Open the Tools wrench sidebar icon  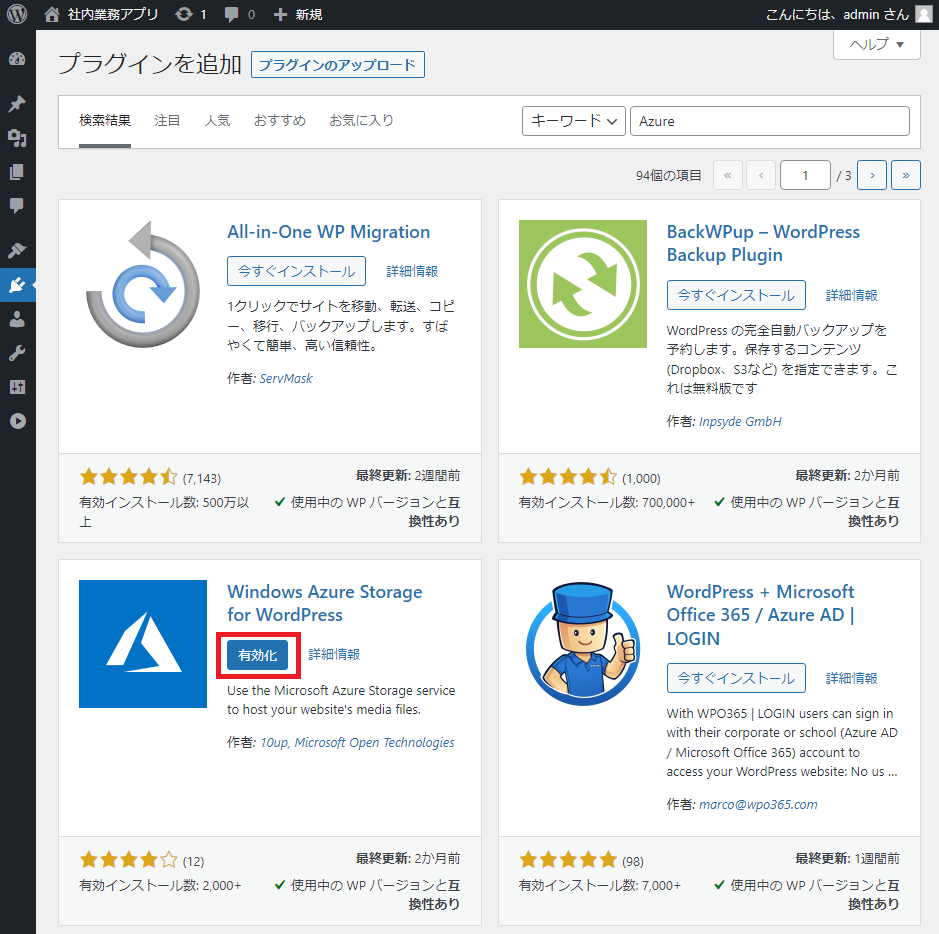(x=17, y=353)
